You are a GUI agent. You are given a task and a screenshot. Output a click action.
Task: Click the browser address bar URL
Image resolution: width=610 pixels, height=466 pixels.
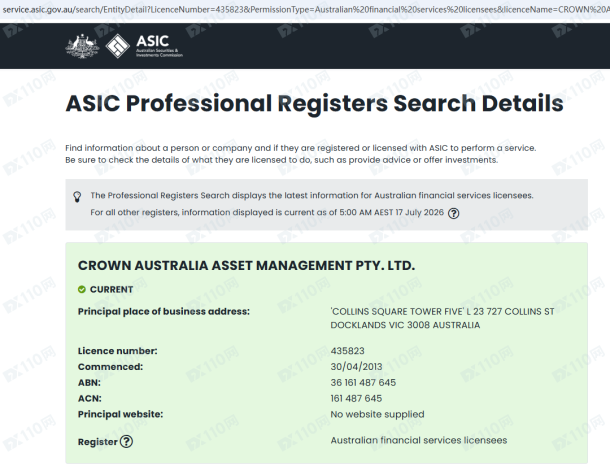click(305, 9)
